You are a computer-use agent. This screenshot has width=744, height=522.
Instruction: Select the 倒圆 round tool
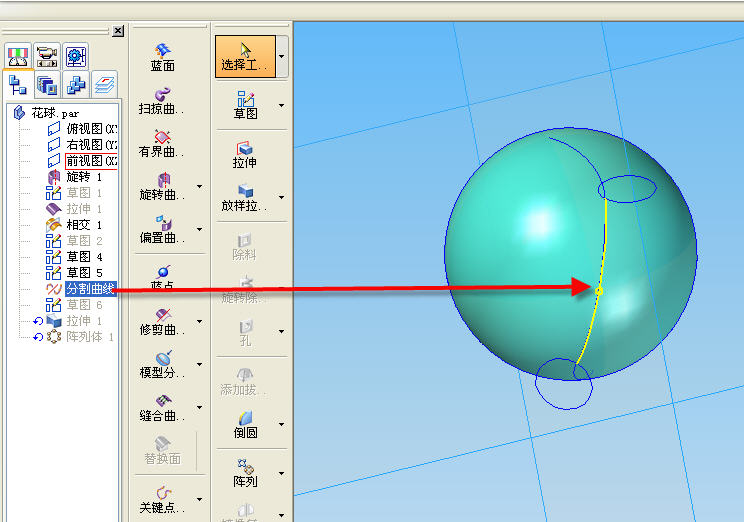point(245,425)
